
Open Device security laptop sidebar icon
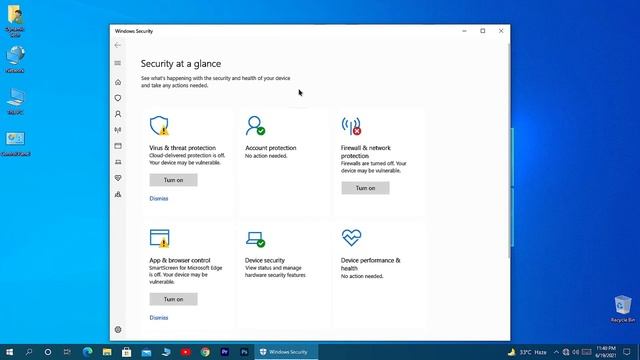(x=118, y=162)
